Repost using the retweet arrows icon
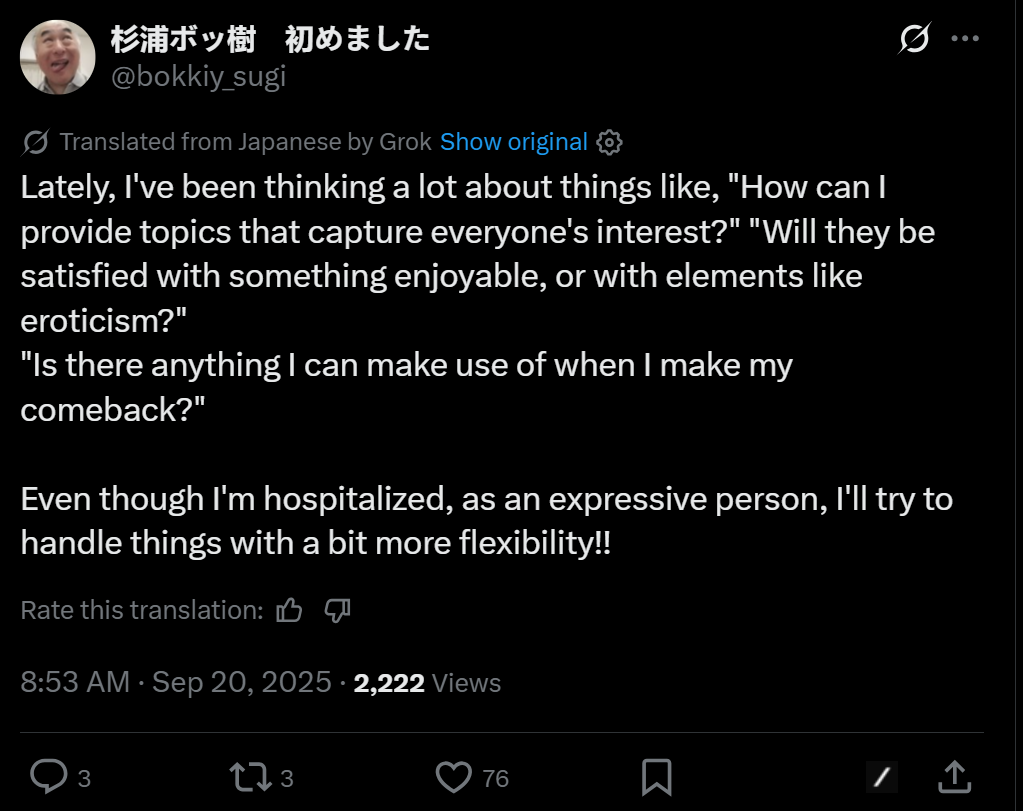 pyautogui.click(x=251, y=778)
